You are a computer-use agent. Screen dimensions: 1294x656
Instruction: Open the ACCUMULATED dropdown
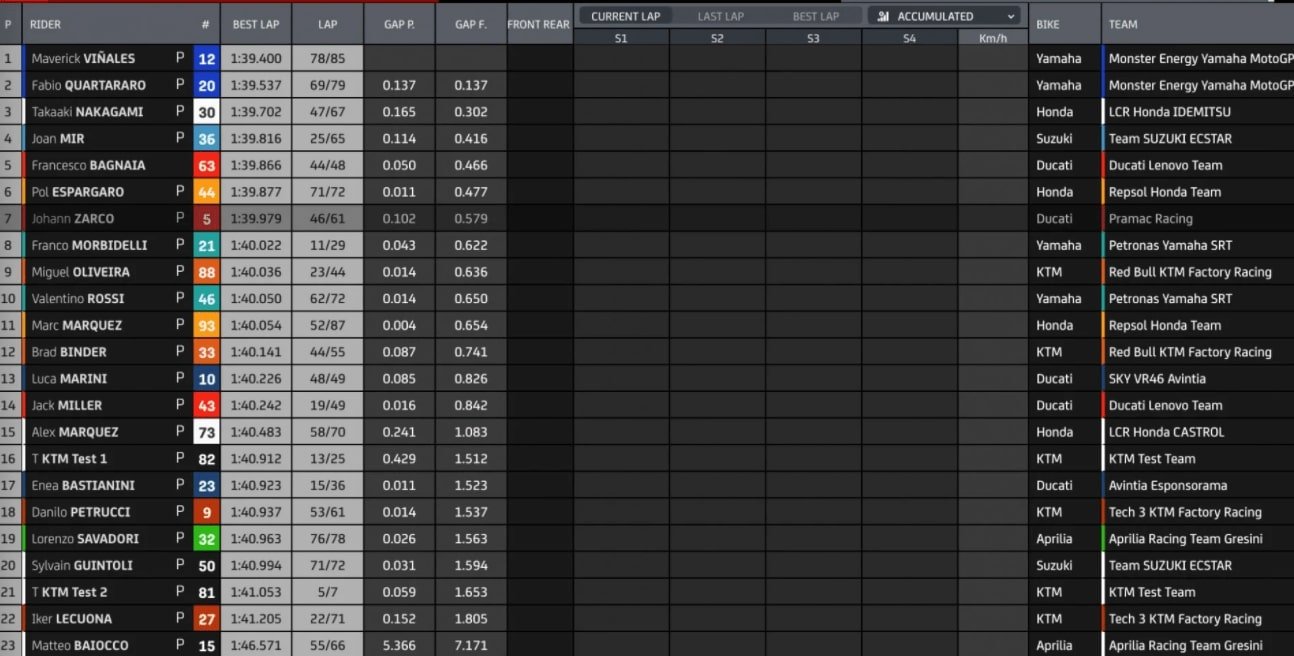(x=943, y=16)
